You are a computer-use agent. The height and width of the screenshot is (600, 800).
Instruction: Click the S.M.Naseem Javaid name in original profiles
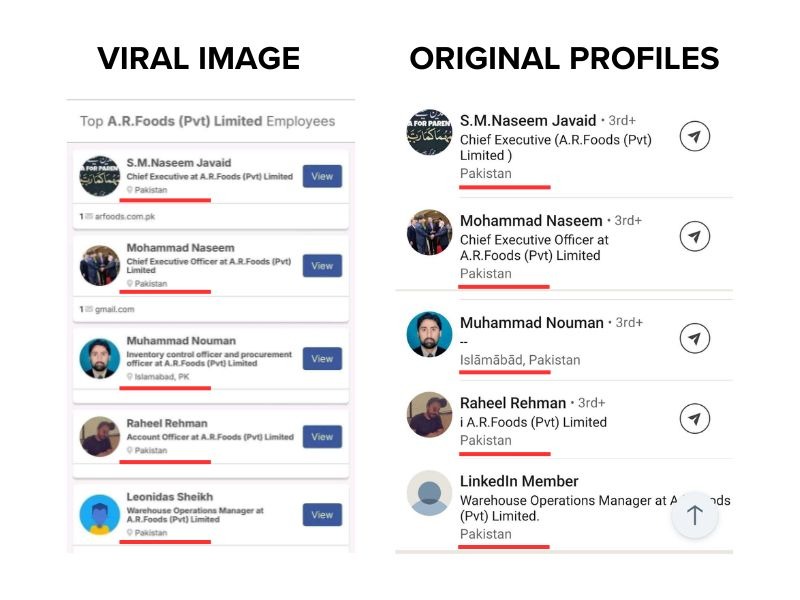528,121
